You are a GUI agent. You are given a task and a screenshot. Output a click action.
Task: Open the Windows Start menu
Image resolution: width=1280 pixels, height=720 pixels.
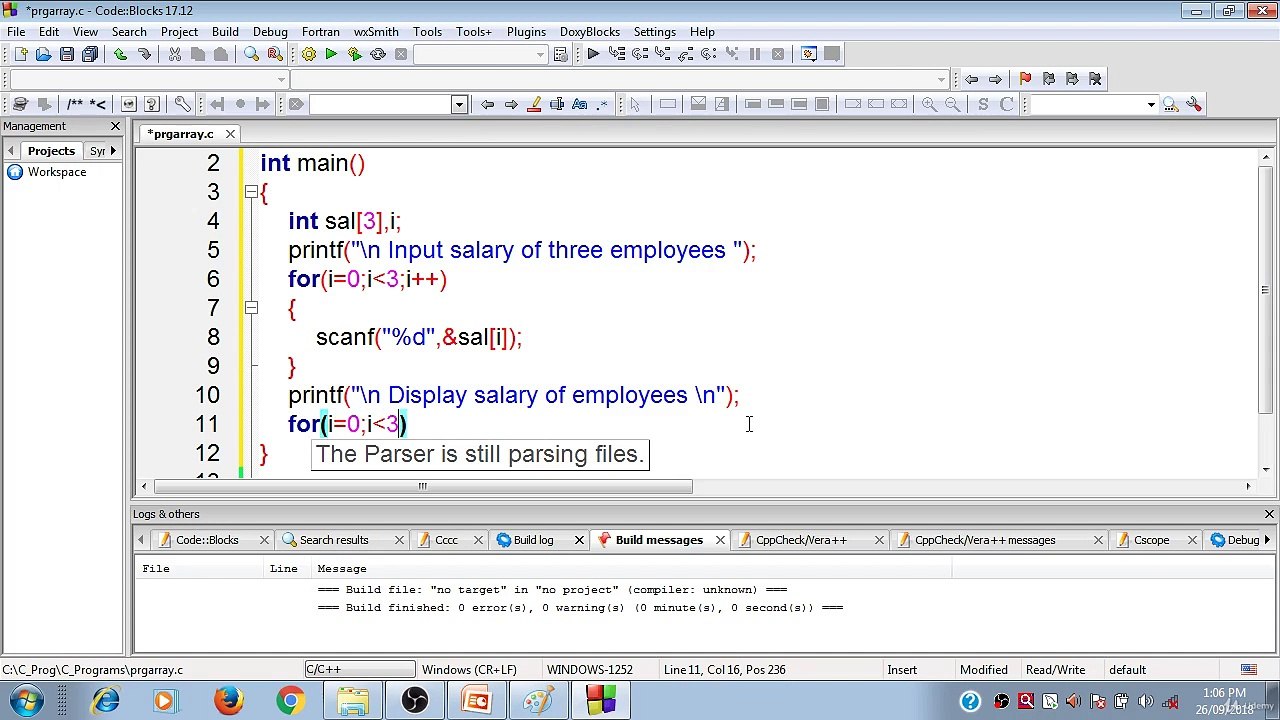coord(27,701)
